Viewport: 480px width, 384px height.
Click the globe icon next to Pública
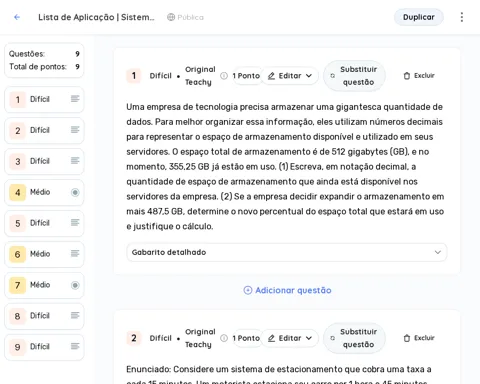click(x=171, y=17)
